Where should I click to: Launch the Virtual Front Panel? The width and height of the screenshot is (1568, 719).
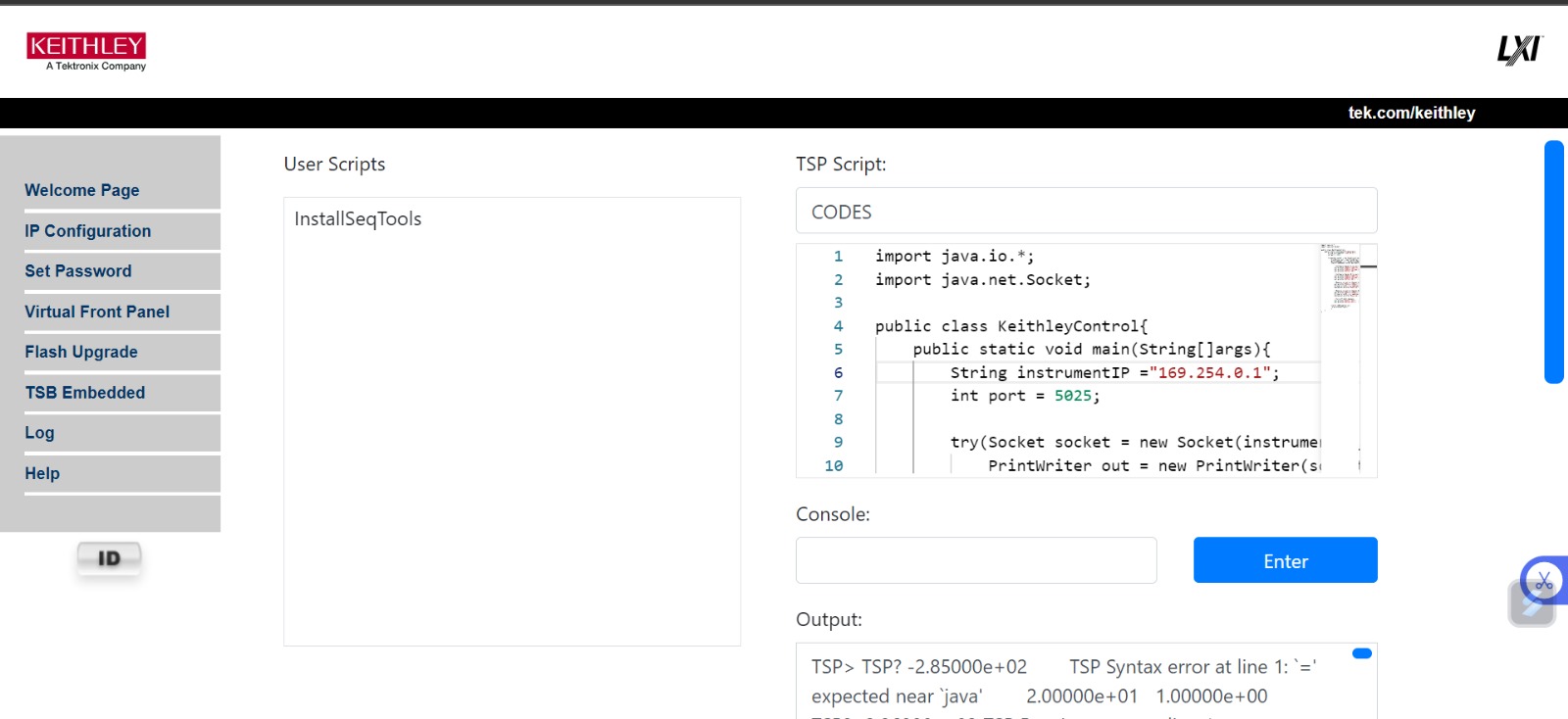[x=97, y=312]
